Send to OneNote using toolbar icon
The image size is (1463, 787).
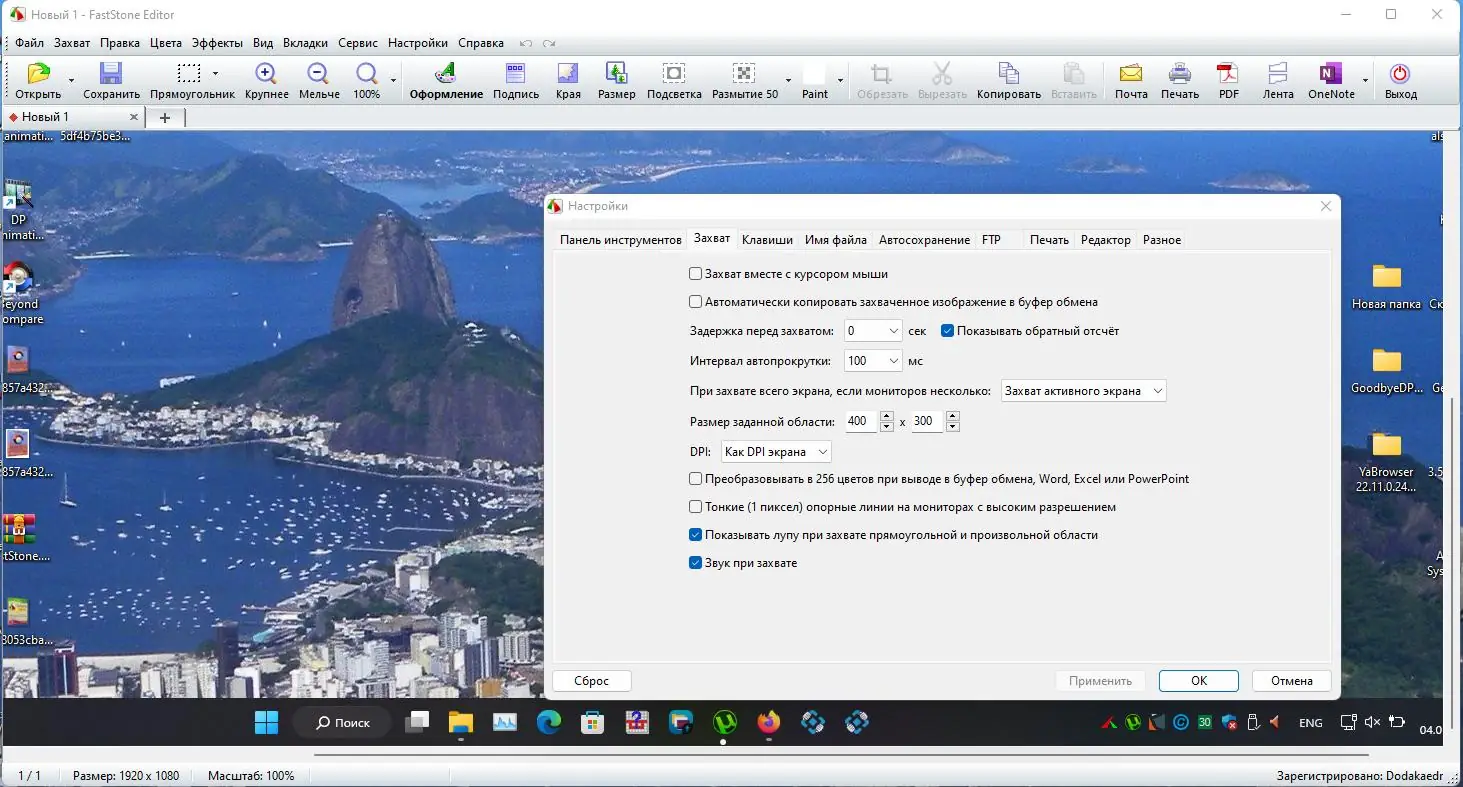pyautogui.click(x=1330, y=75)
